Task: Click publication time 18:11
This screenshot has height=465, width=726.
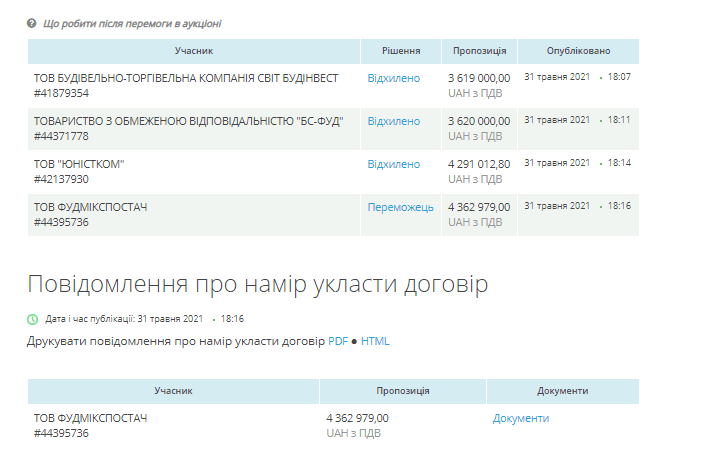Action: tap(619, 120)
